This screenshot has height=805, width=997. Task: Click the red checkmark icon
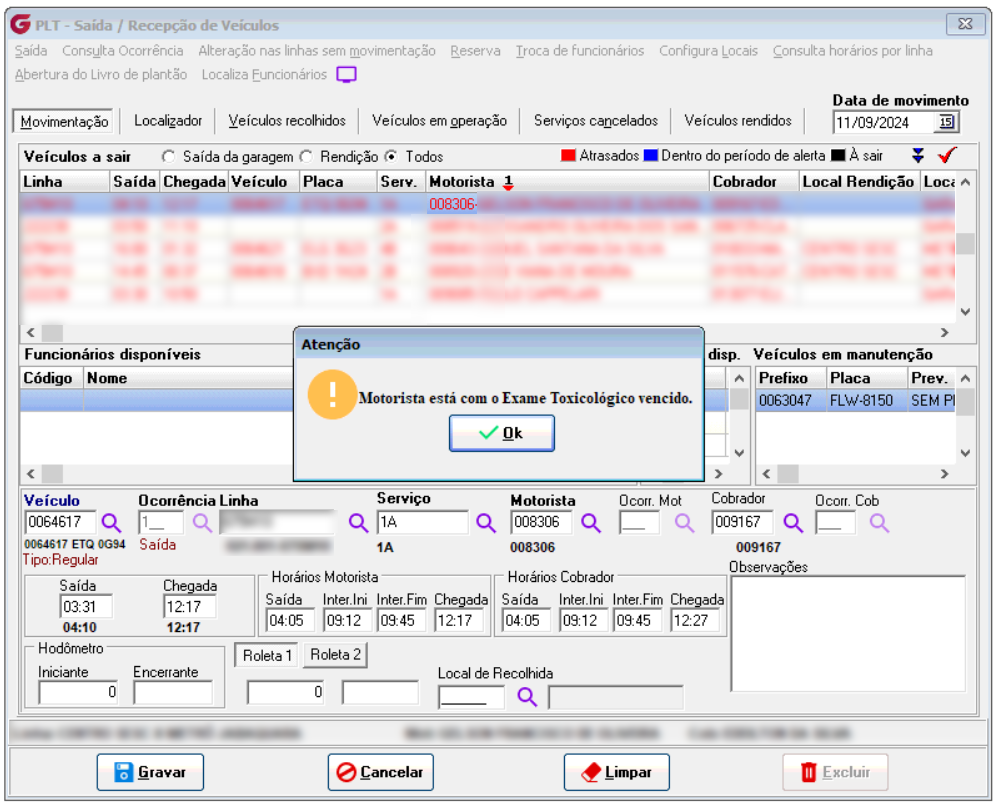point(947,155)
